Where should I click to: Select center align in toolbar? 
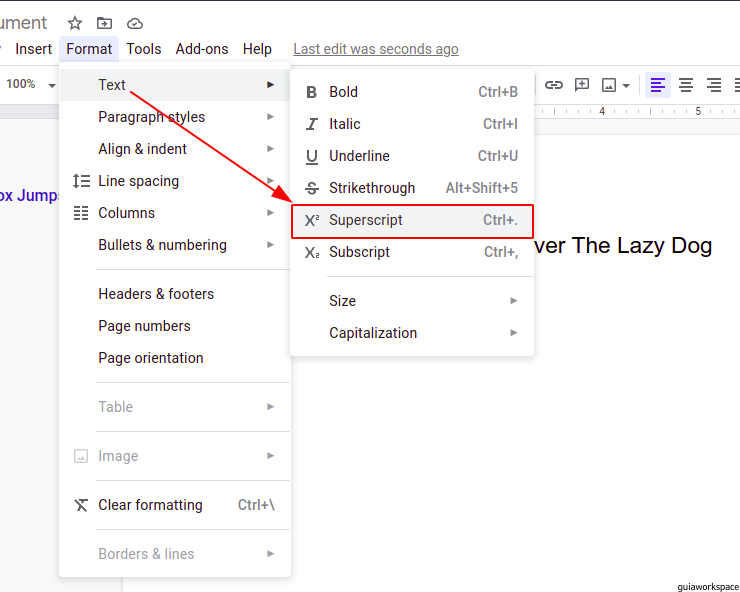pos(686,85)
